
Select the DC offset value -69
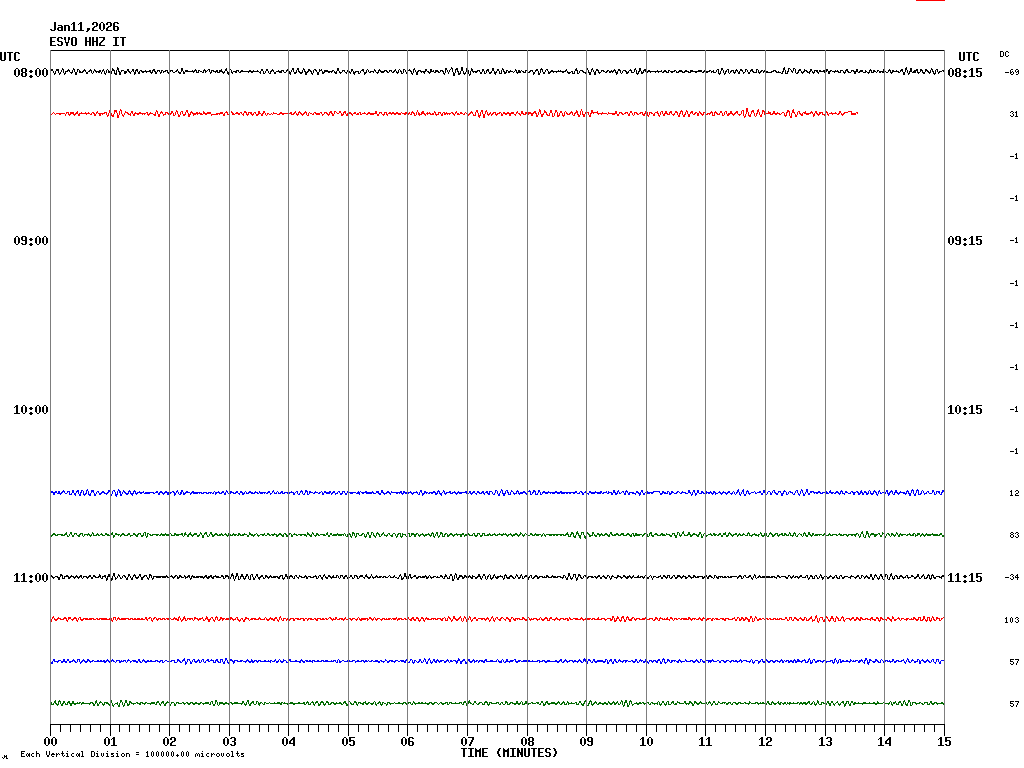point(1012,73)
